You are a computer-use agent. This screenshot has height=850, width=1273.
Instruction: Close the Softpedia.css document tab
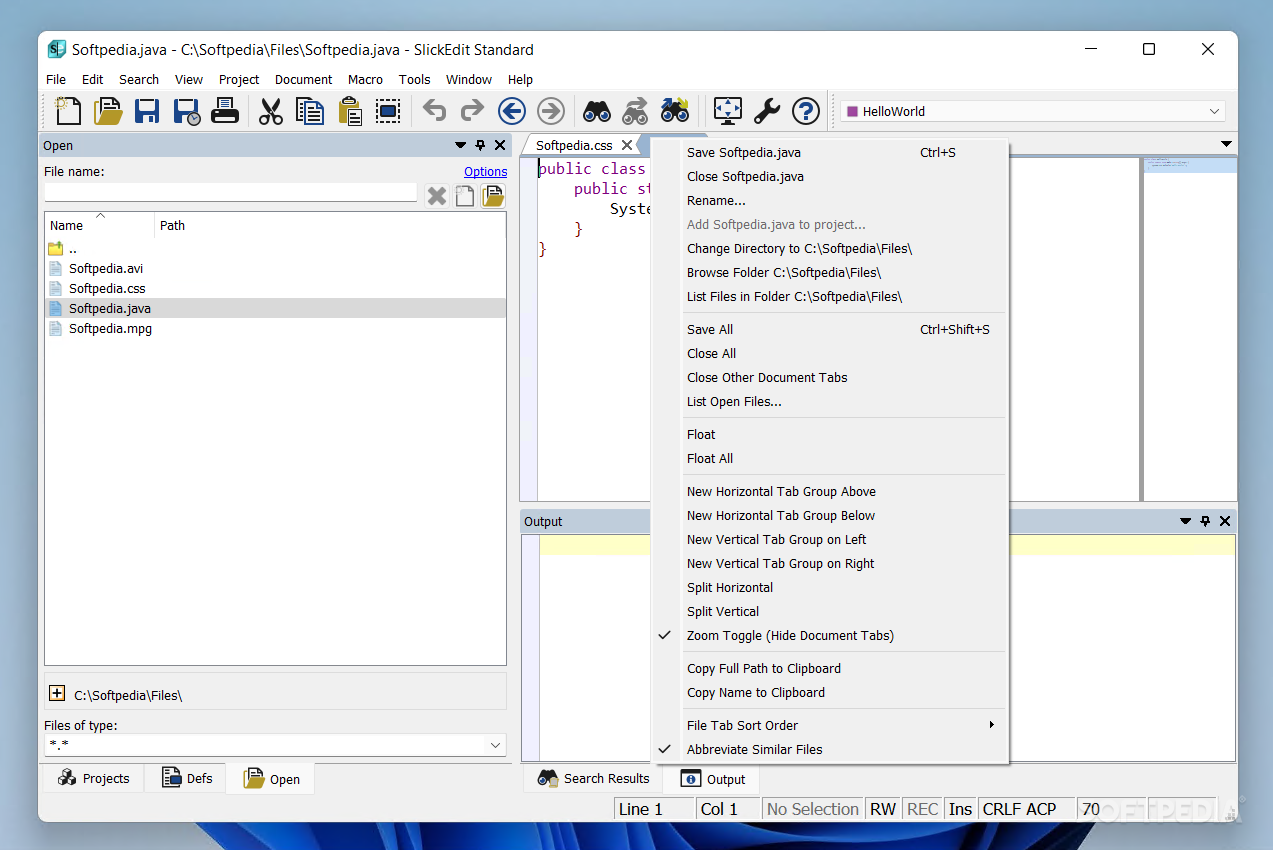pyautogui.click(x=627, y=146)
